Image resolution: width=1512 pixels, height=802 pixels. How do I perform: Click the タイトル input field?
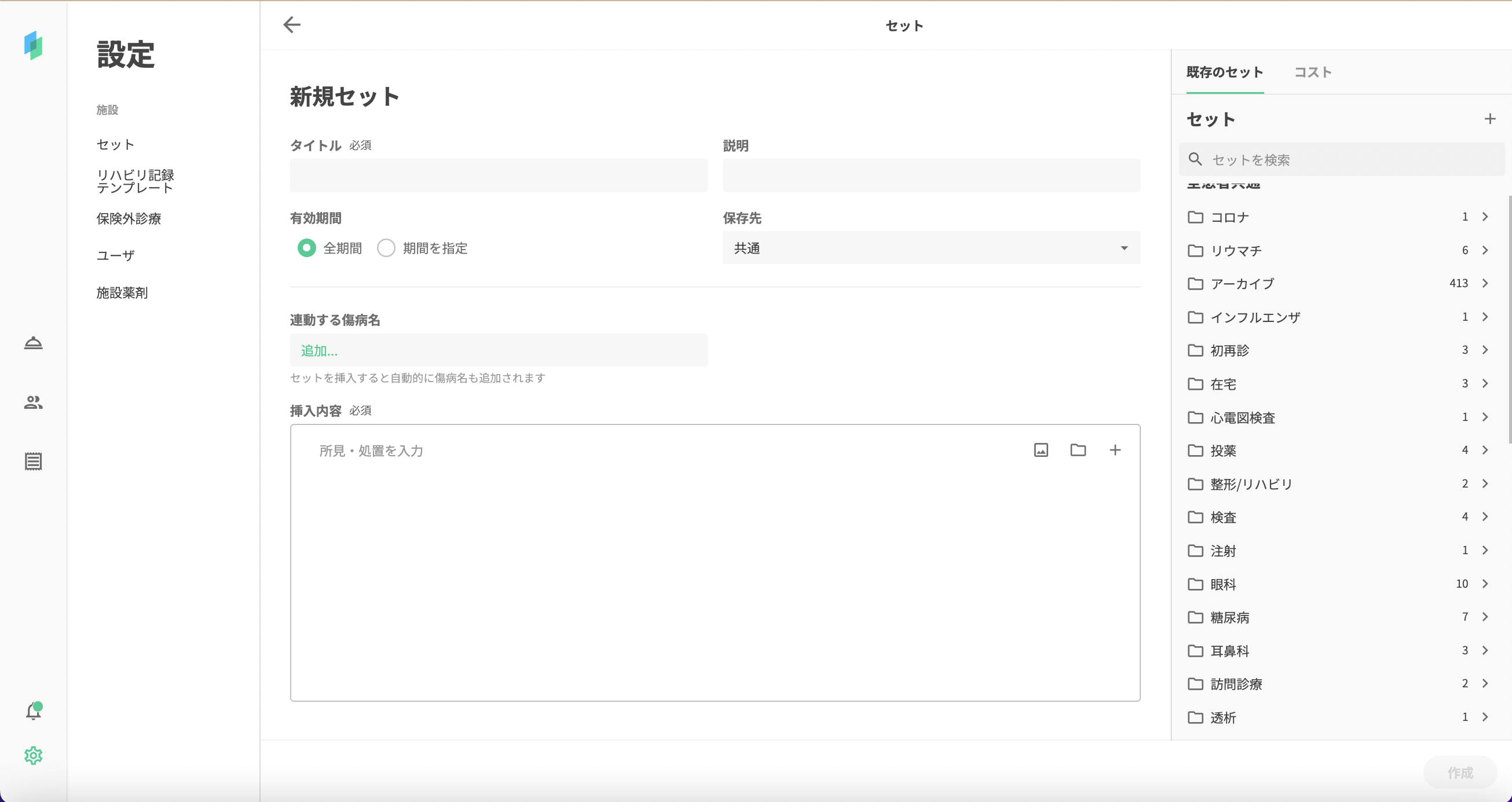[499, 175]
